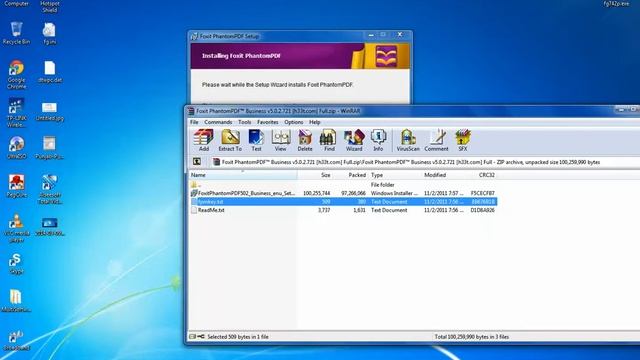The height and width of the screenshot is (360, 640).
Task: Click the Extract To toolbar icon
Action: [230, 140]
